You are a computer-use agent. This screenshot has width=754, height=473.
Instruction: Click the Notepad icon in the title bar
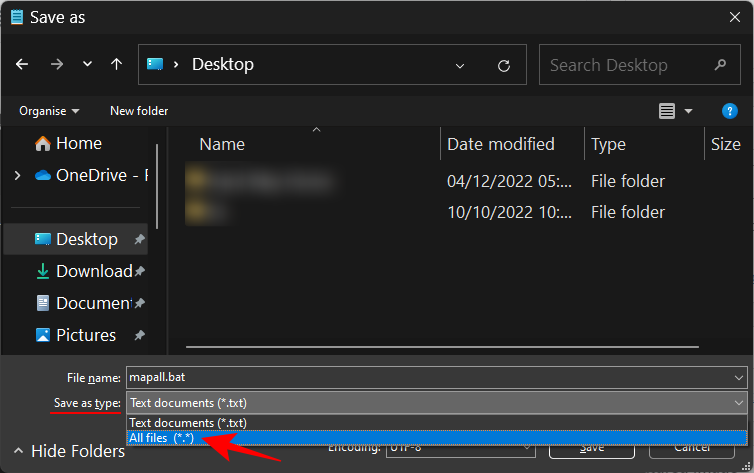pos(17,17)
